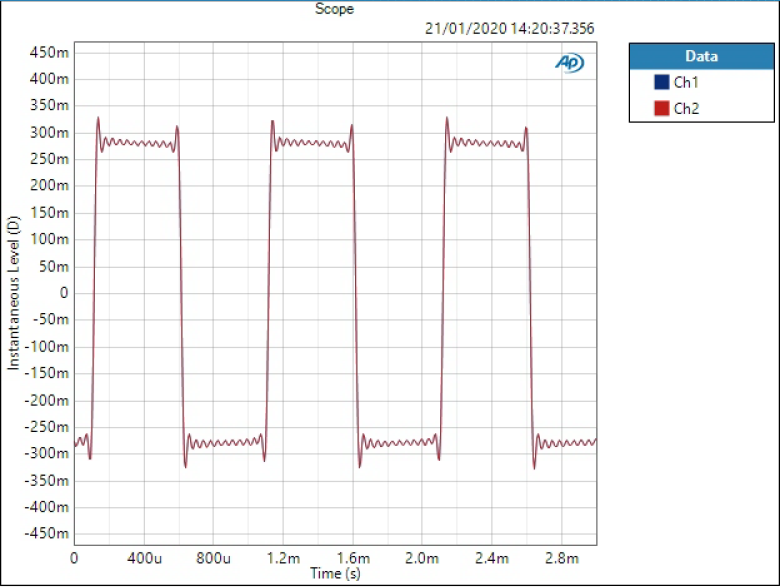The width and height of the screenshot is (782, 587).
Task: Click the Time (s) axis label
Action: (335, 574)
